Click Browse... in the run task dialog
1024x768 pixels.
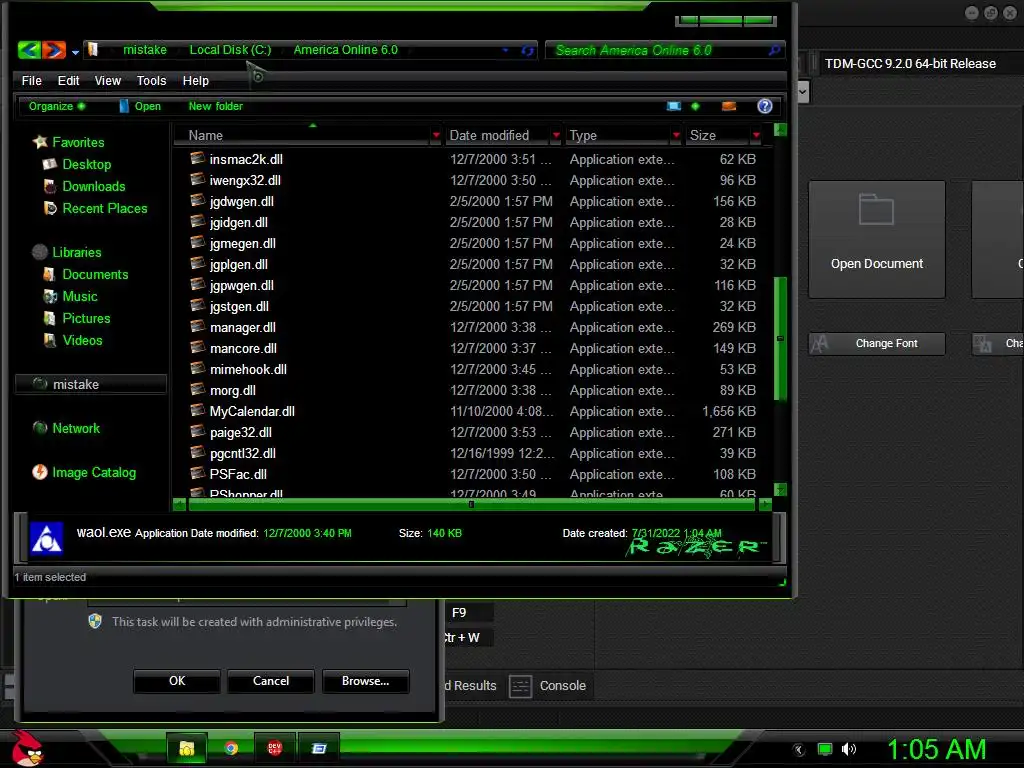tap(366, 681)
